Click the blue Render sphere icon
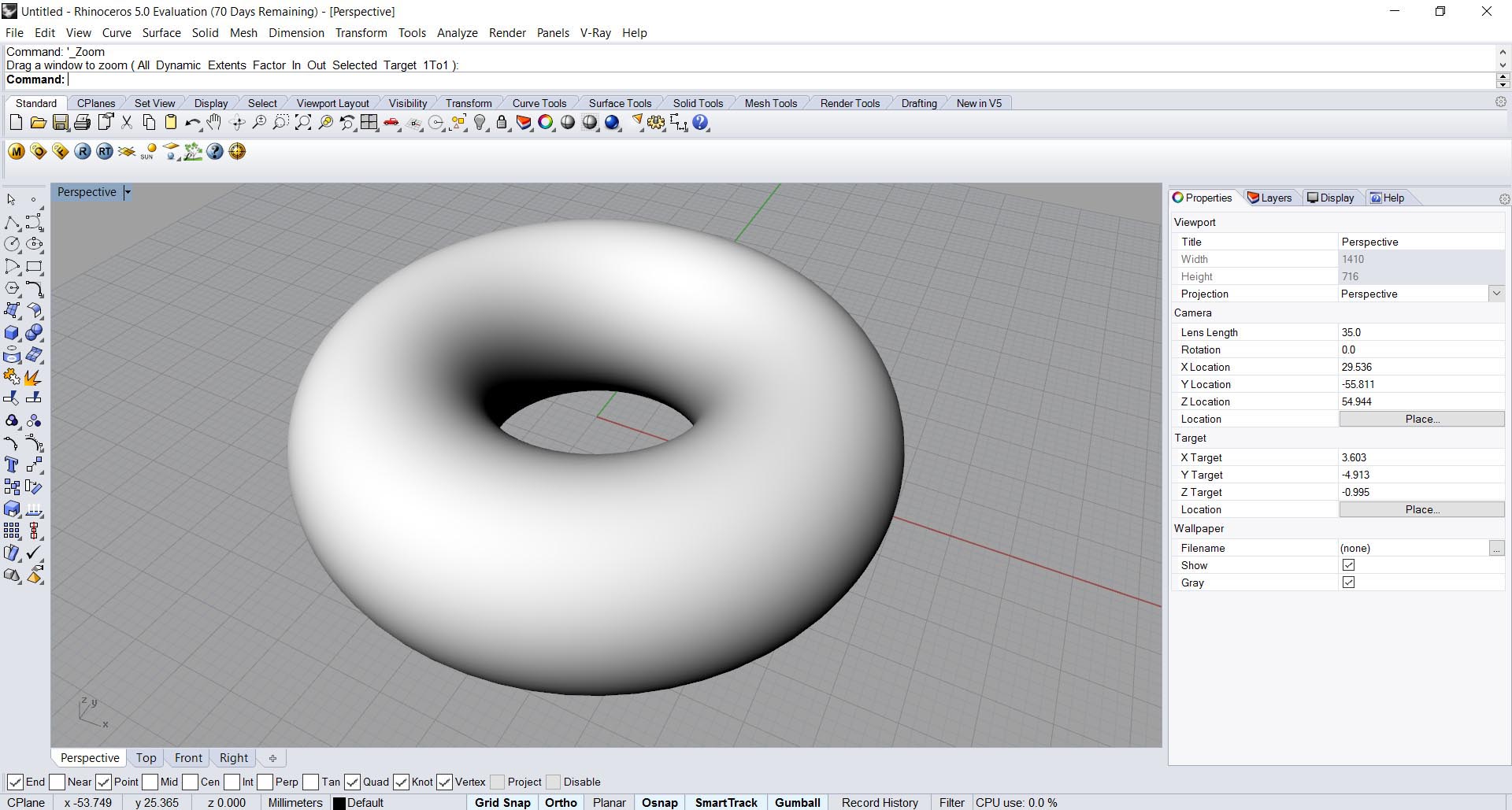 pos(612,123)
